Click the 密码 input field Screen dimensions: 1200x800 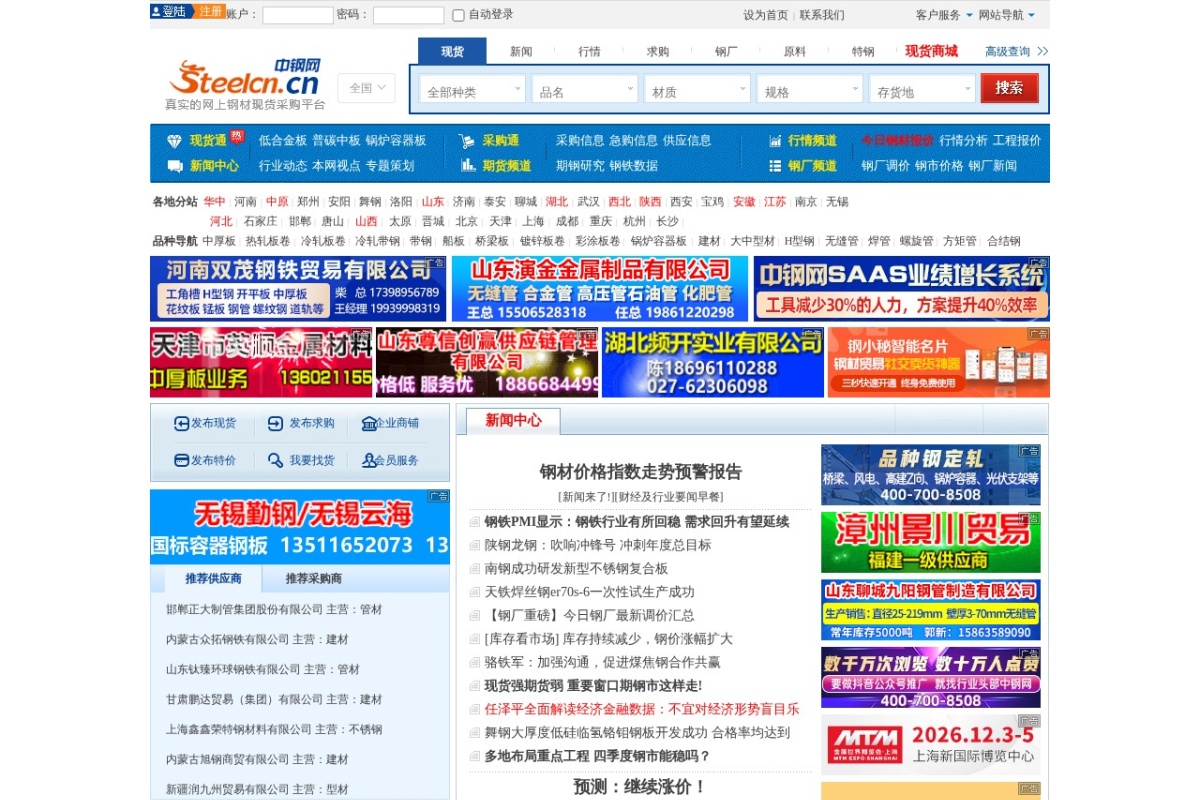coord(408,15)
